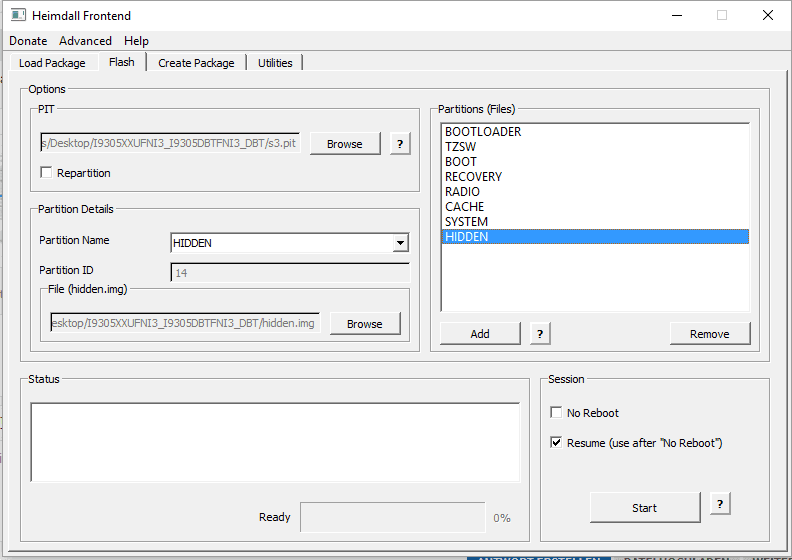Click the PIT file path field
792x560 pixels.
[x=170, y=143]
